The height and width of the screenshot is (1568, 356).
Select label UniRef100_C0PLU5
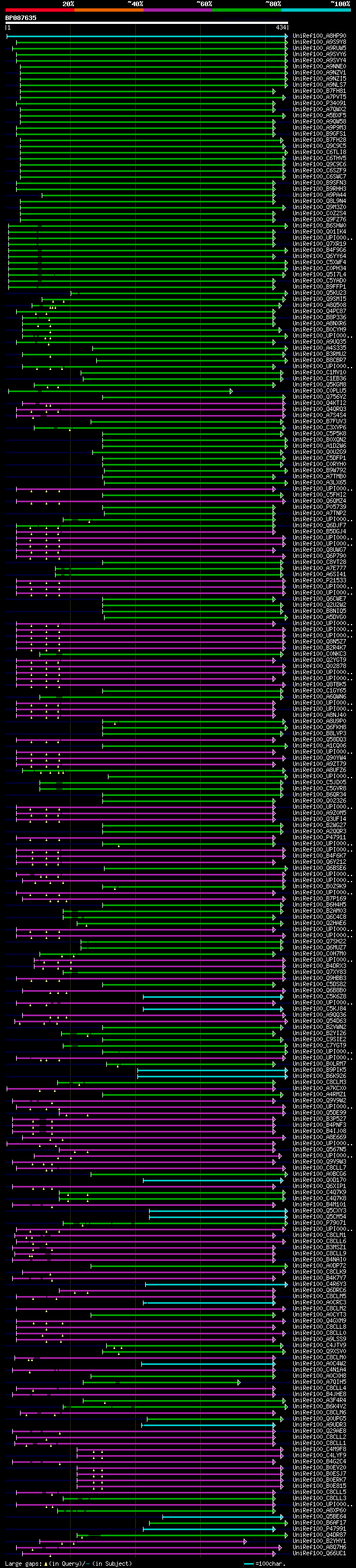coord(319,391)
